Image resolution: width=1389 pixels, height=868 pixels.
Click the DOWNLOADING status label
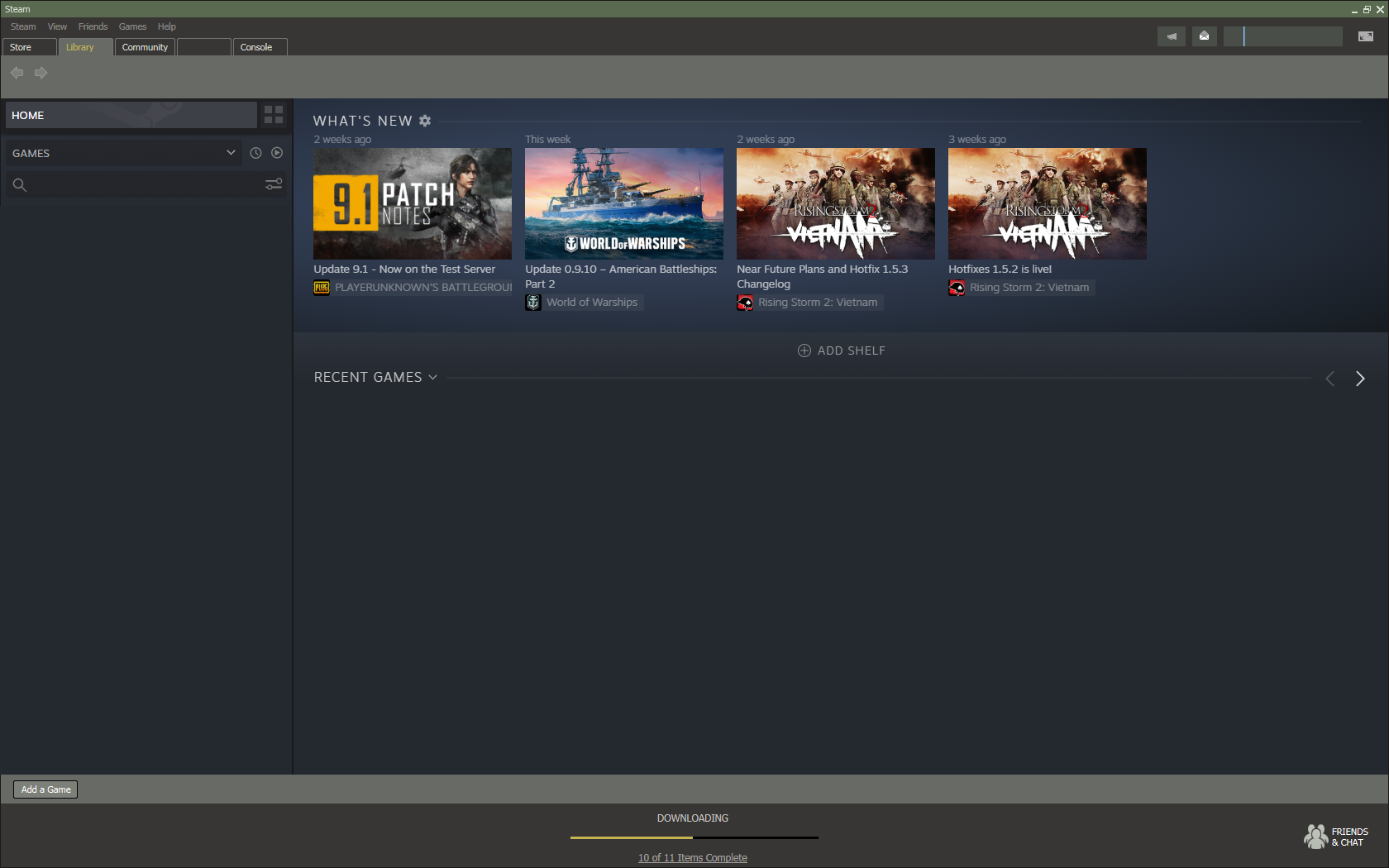tap(693, 818)
